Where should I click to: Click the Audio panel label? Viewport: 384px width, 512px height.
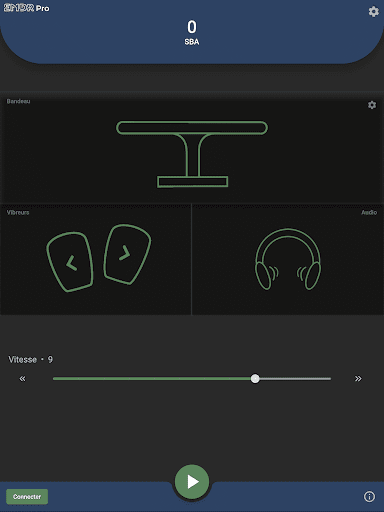pyautogui.click(x=369, y=212)
